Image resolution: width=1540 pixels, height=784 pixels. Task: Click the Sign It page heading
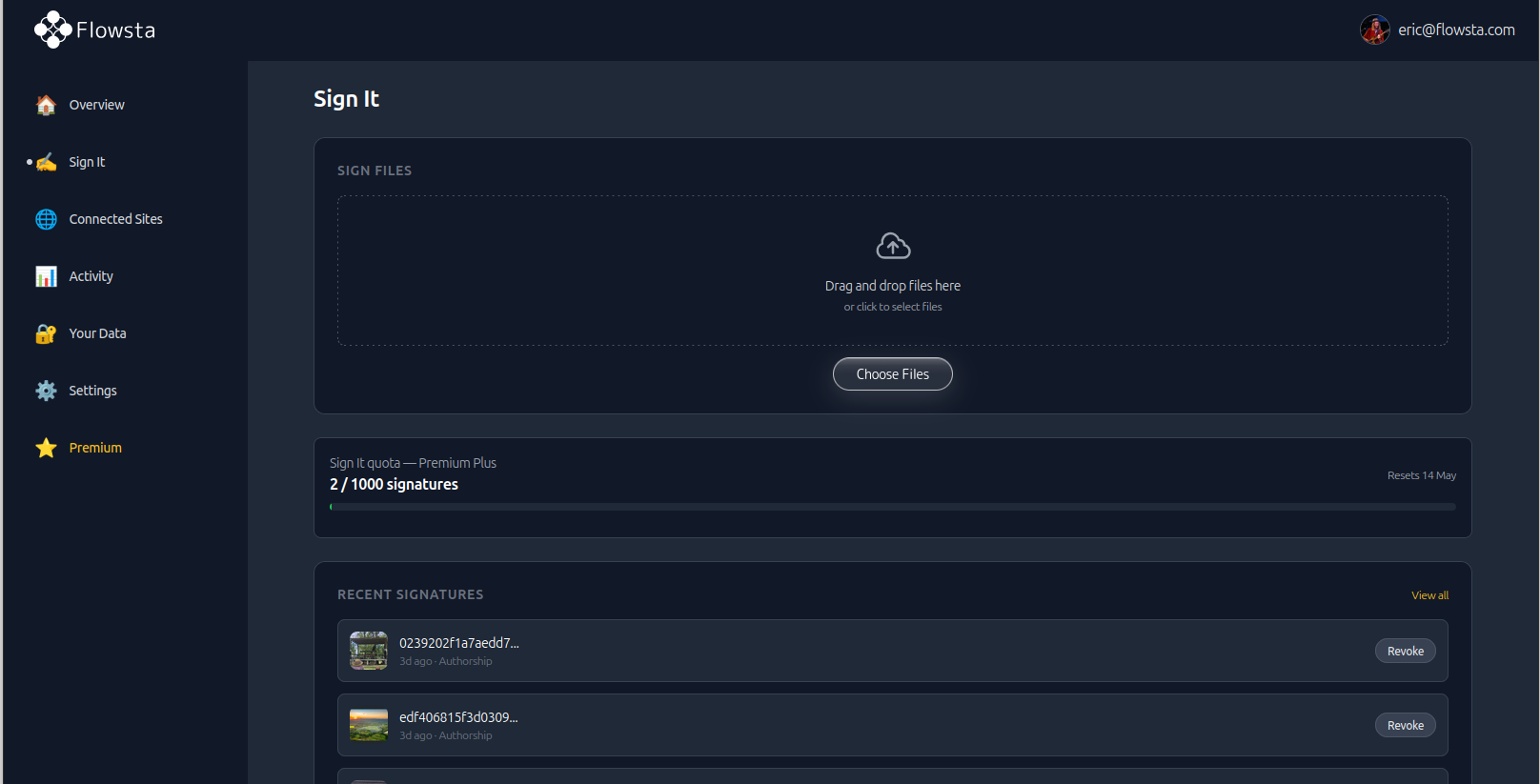click(346, 99)
